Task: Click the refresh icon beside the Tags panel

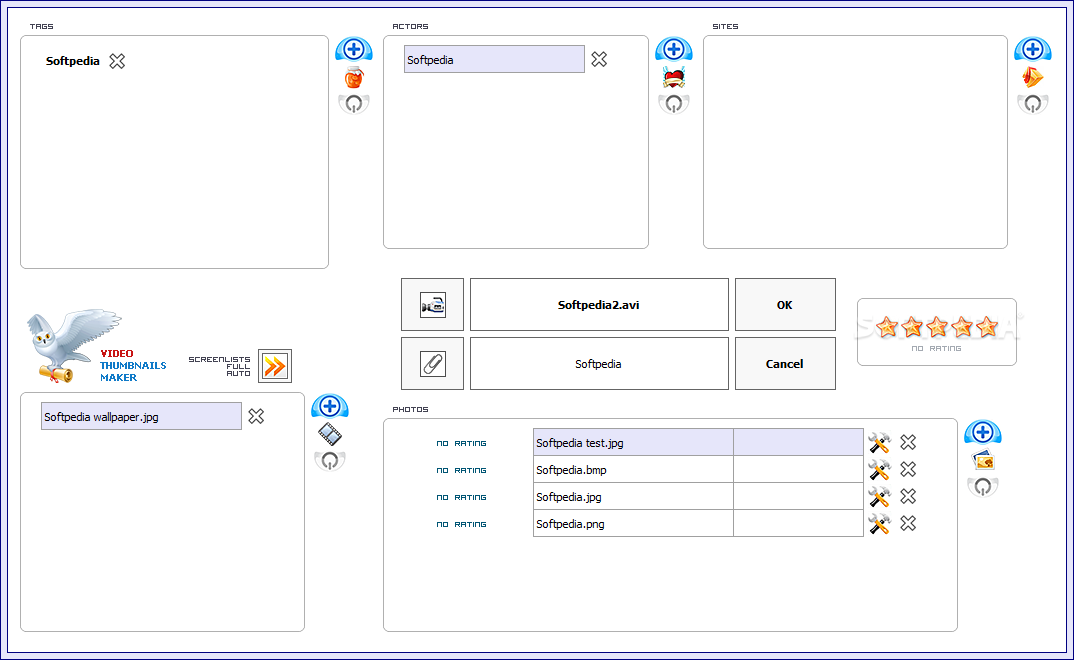Action: 353,103
